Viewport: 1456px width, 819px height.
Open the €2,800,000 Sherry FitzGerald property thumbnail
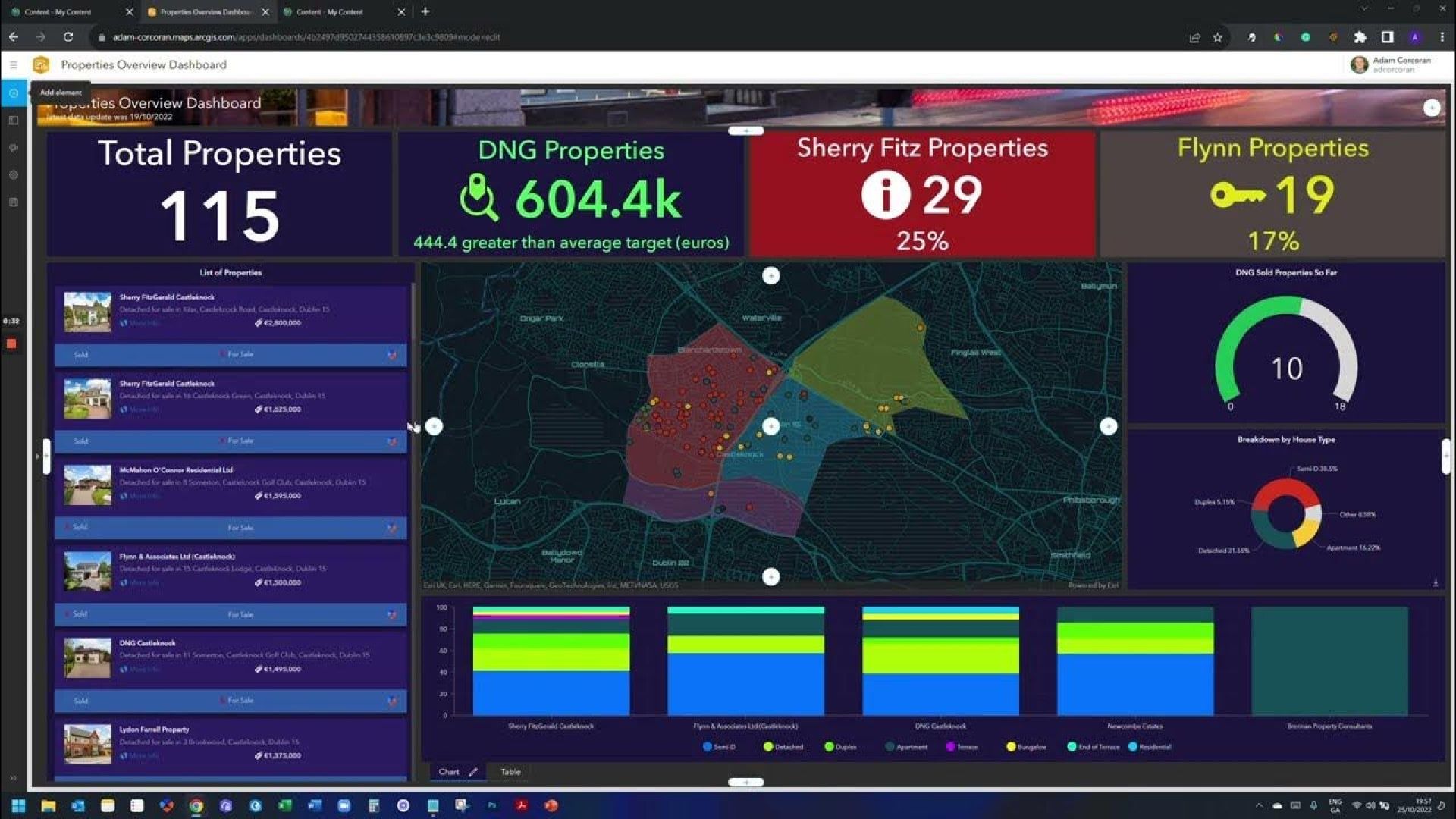87,312
